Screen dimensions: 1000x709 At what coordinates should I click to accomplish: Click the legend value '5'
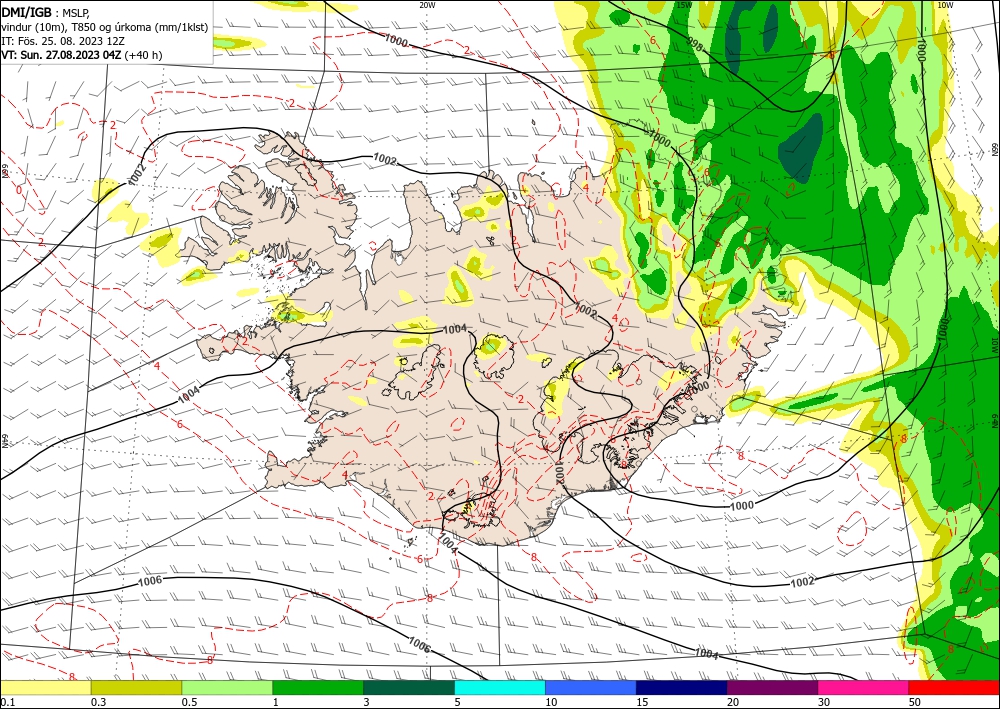(x=458, y=702)
